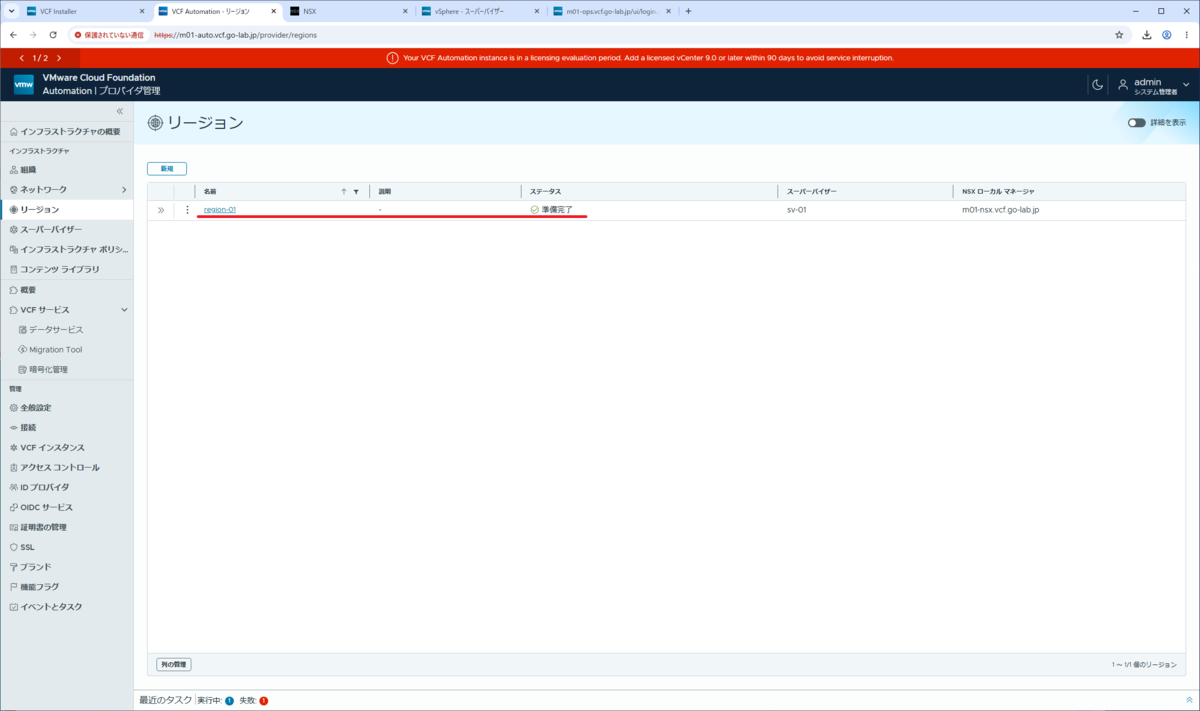Screen dimensions: 1200x711
Task: Click 列の管理 button
Action: [x=174, y=664]
